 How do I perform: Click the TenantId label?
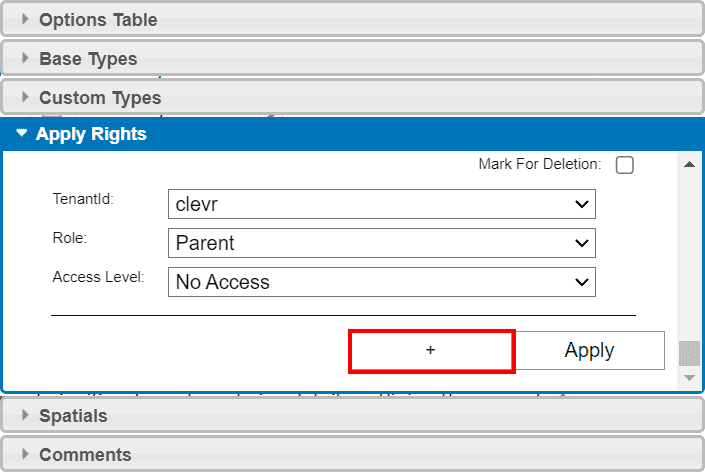point(83,199)
